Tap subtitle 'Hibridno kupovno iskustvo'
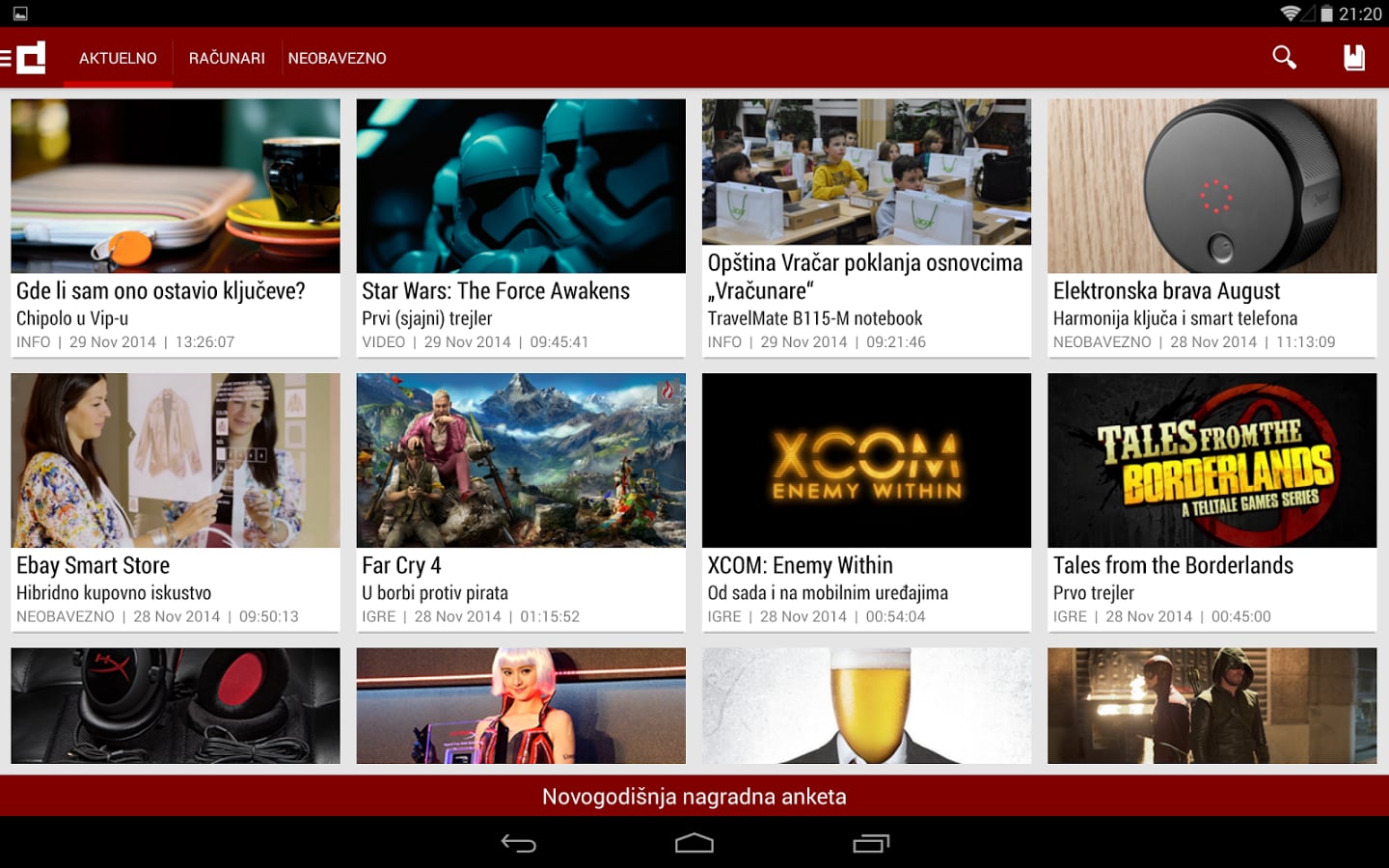Image resolution: width=1389 pixels, height=868 pixels. click(x=114, y=593)
